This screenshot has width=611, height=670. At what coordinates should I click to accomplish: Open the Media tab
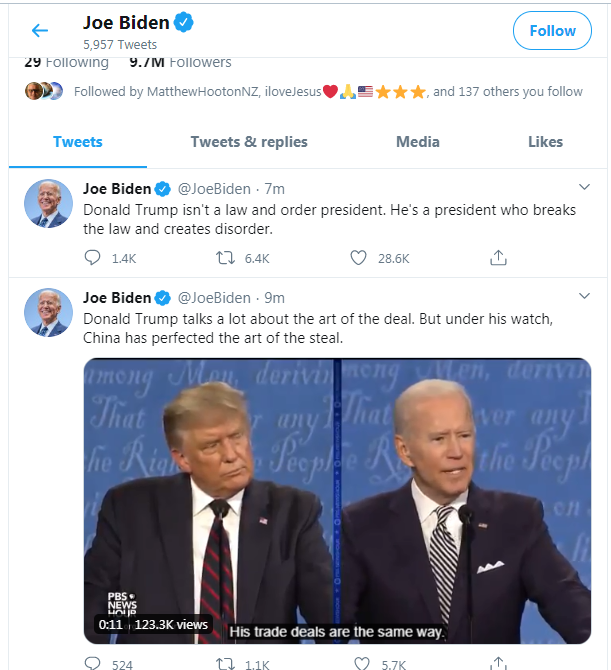(418, 142)
